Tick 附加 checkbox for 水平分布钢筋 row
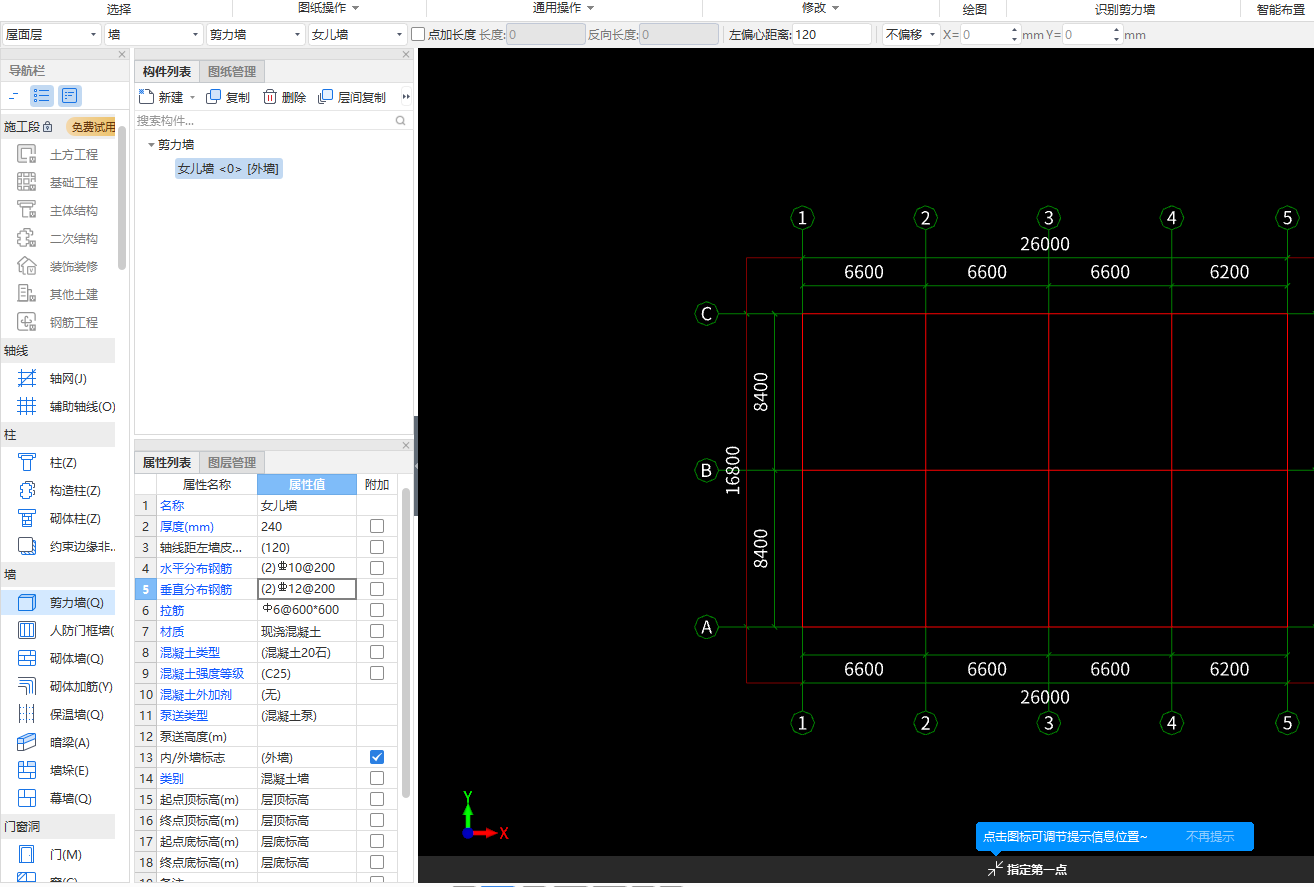Image resolution: width=1314 pixels, height=887 pixels. (377, 568)
